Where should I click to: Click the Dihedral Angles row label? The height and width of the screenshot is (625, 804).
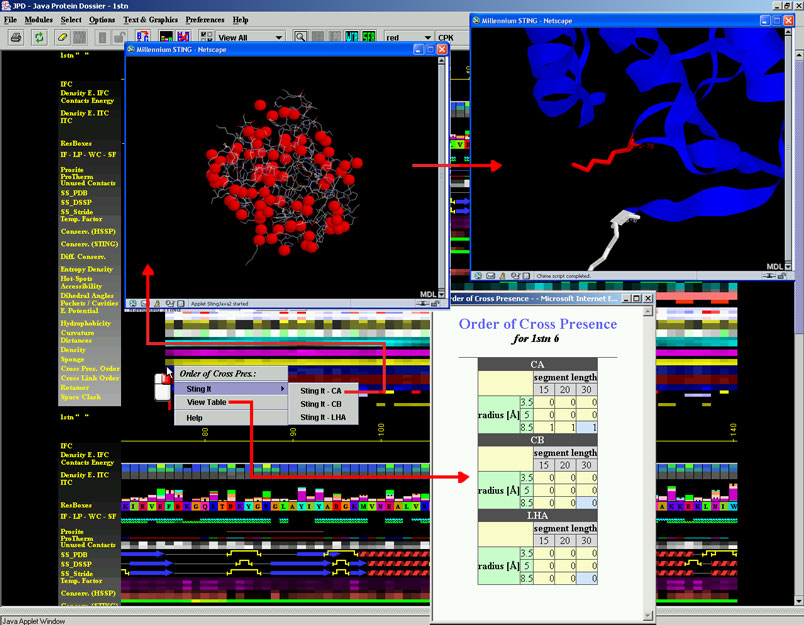pos(87,296)
